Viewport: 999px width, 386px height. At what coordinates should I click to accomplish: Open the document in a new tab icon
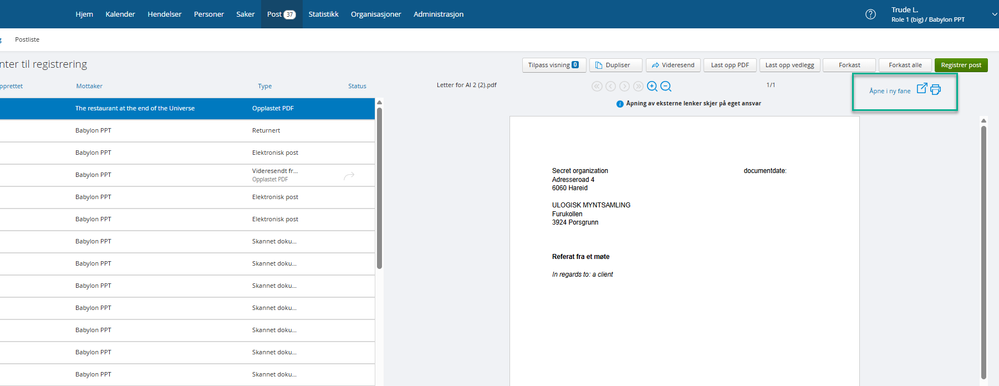pyautogui.click(x=921, y=89)
